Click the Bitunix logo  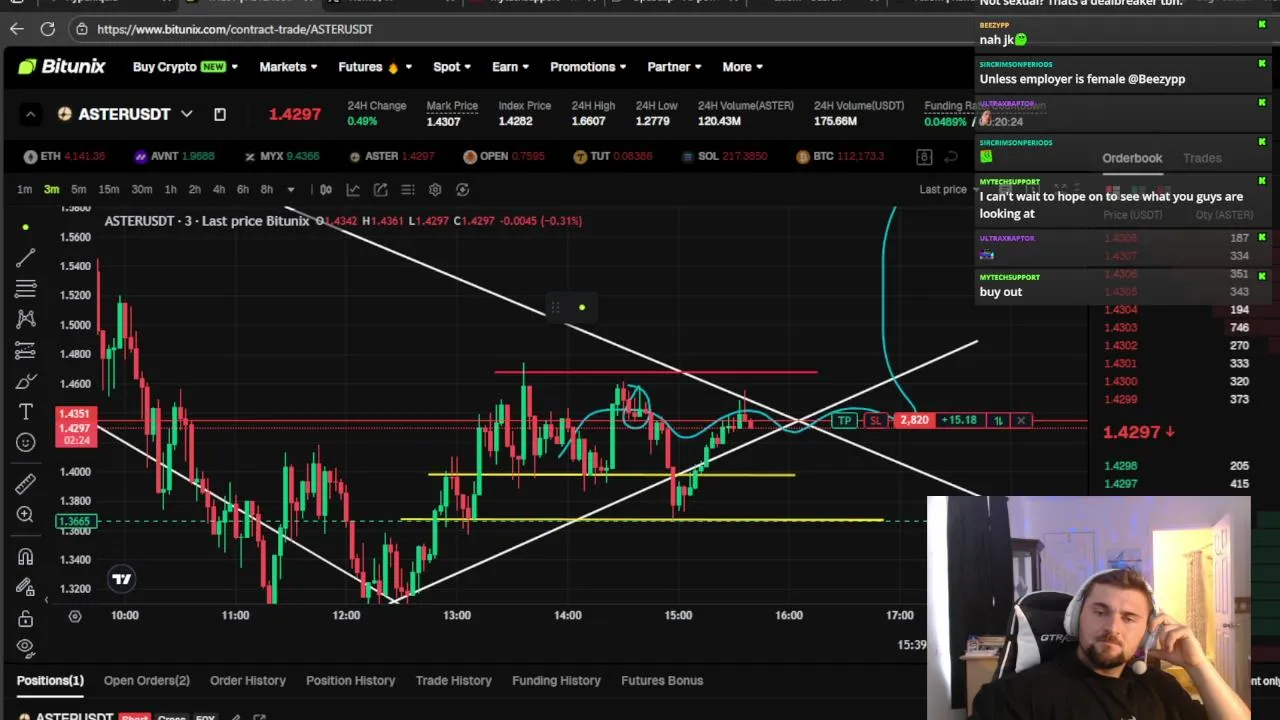(61, 67)
